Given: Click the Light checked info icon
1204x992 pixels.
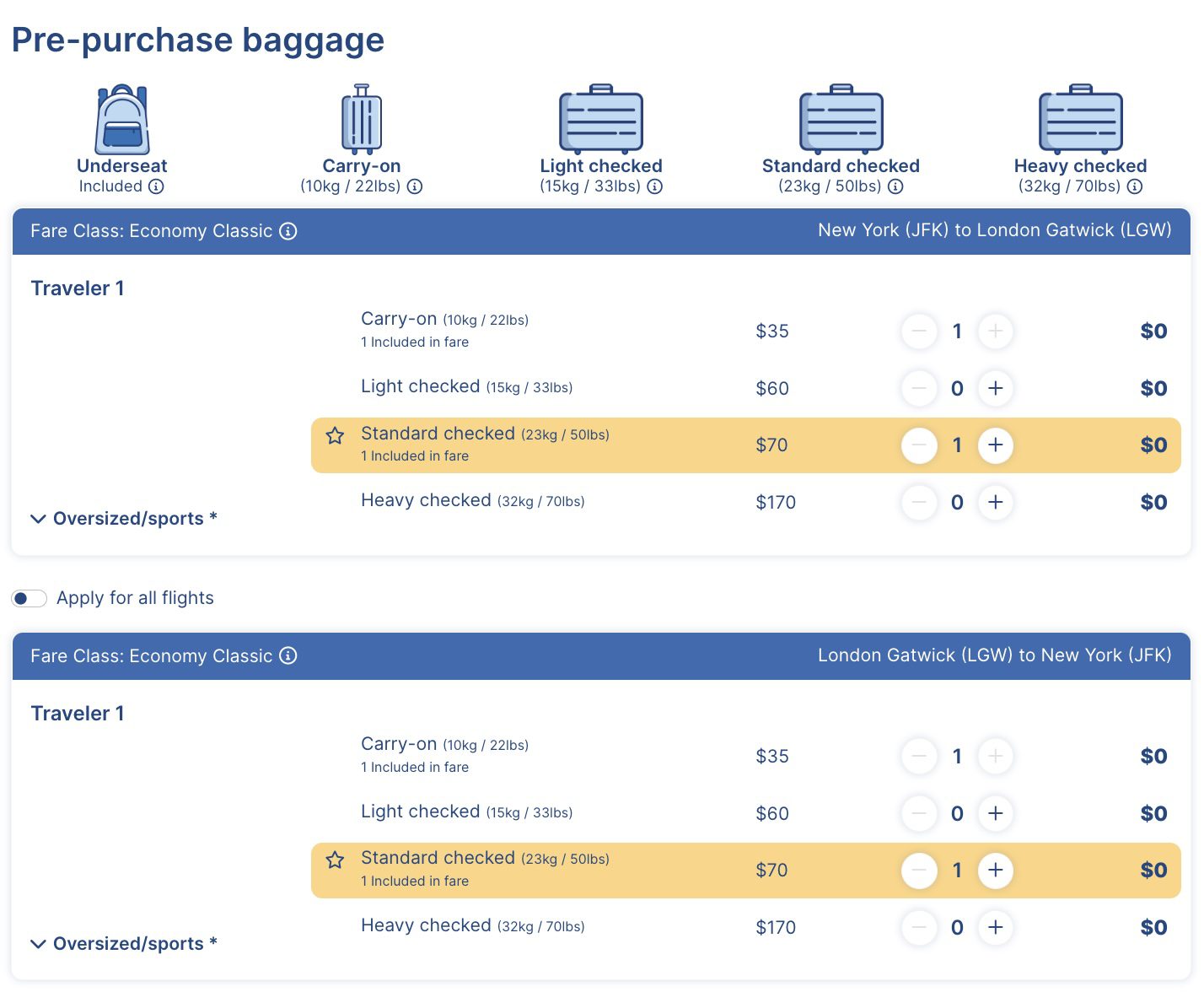Looking at the screenshot, I should point(655,186).
